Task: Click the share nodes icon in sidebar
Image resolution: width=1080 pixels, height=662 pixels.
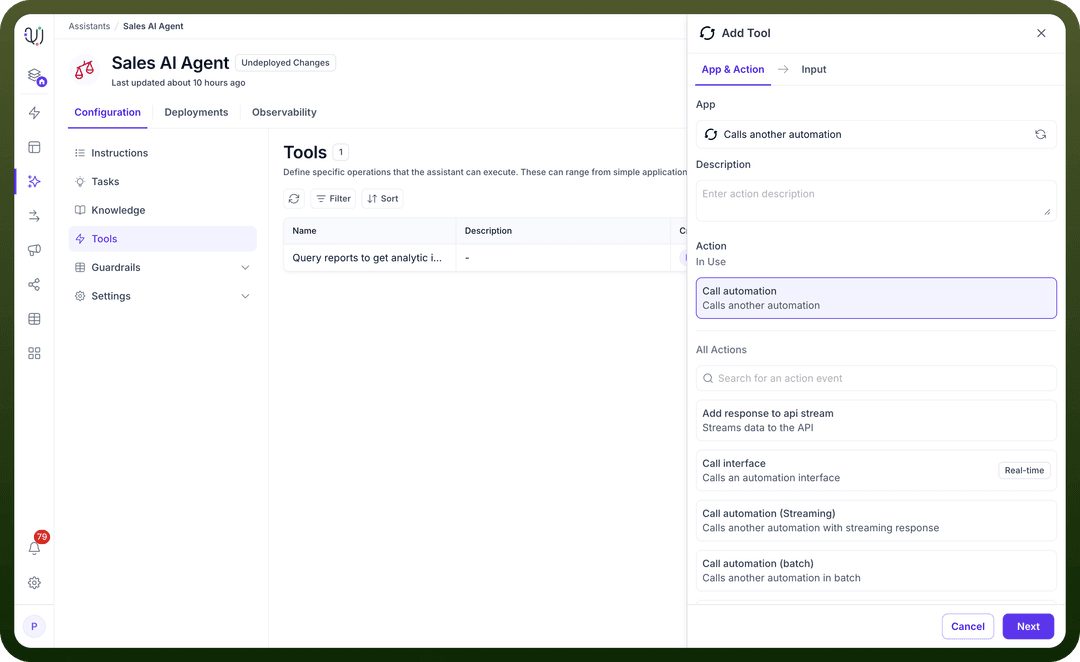Action: (34, 285)
